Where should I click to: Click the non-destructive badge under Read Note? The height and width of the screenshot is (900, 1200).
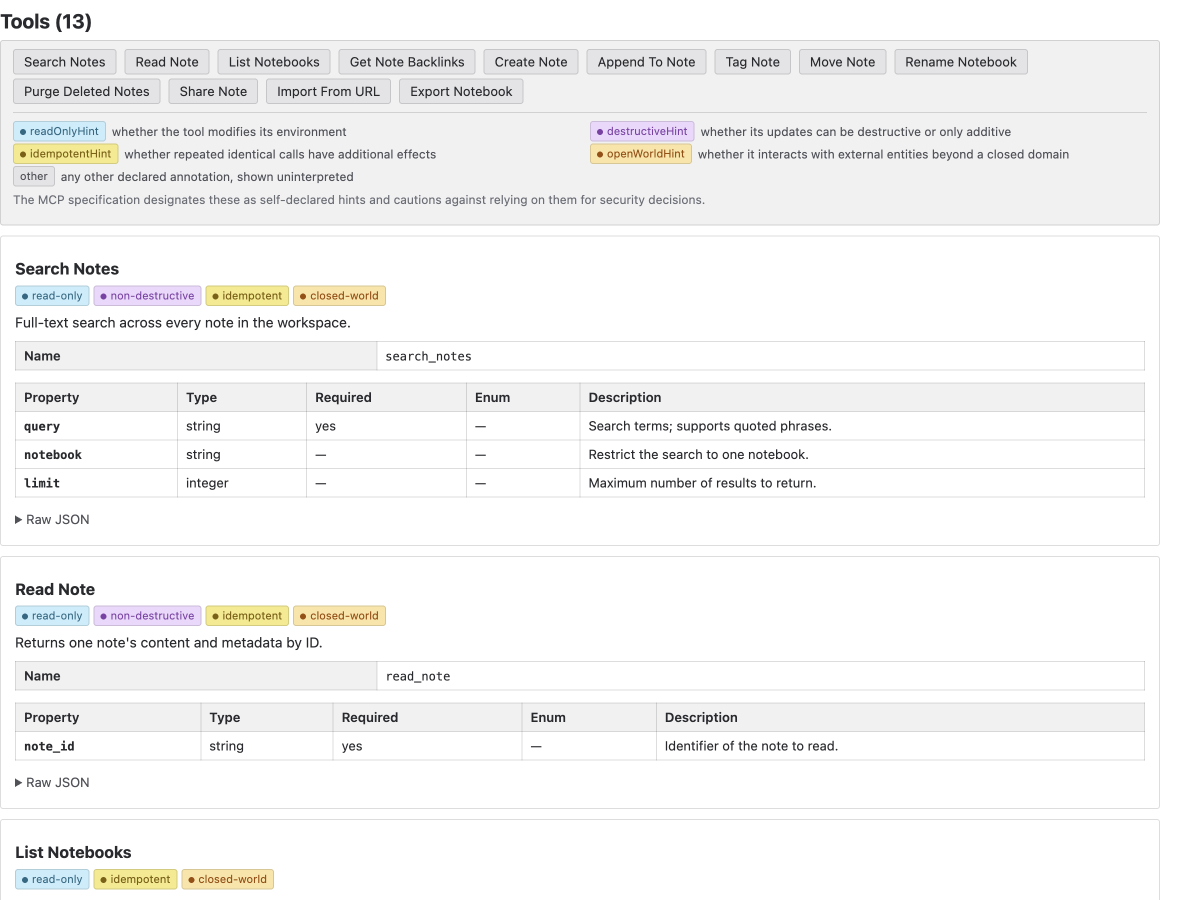148,616
